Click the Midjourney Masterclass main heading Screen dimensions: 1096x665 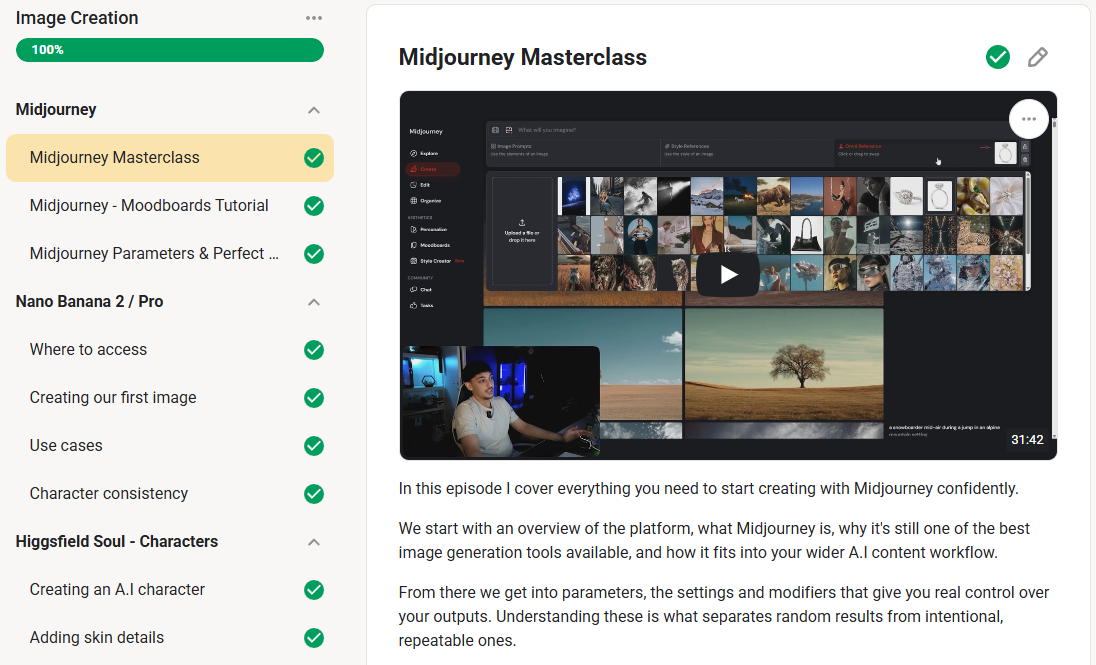(x=523, y=57)
